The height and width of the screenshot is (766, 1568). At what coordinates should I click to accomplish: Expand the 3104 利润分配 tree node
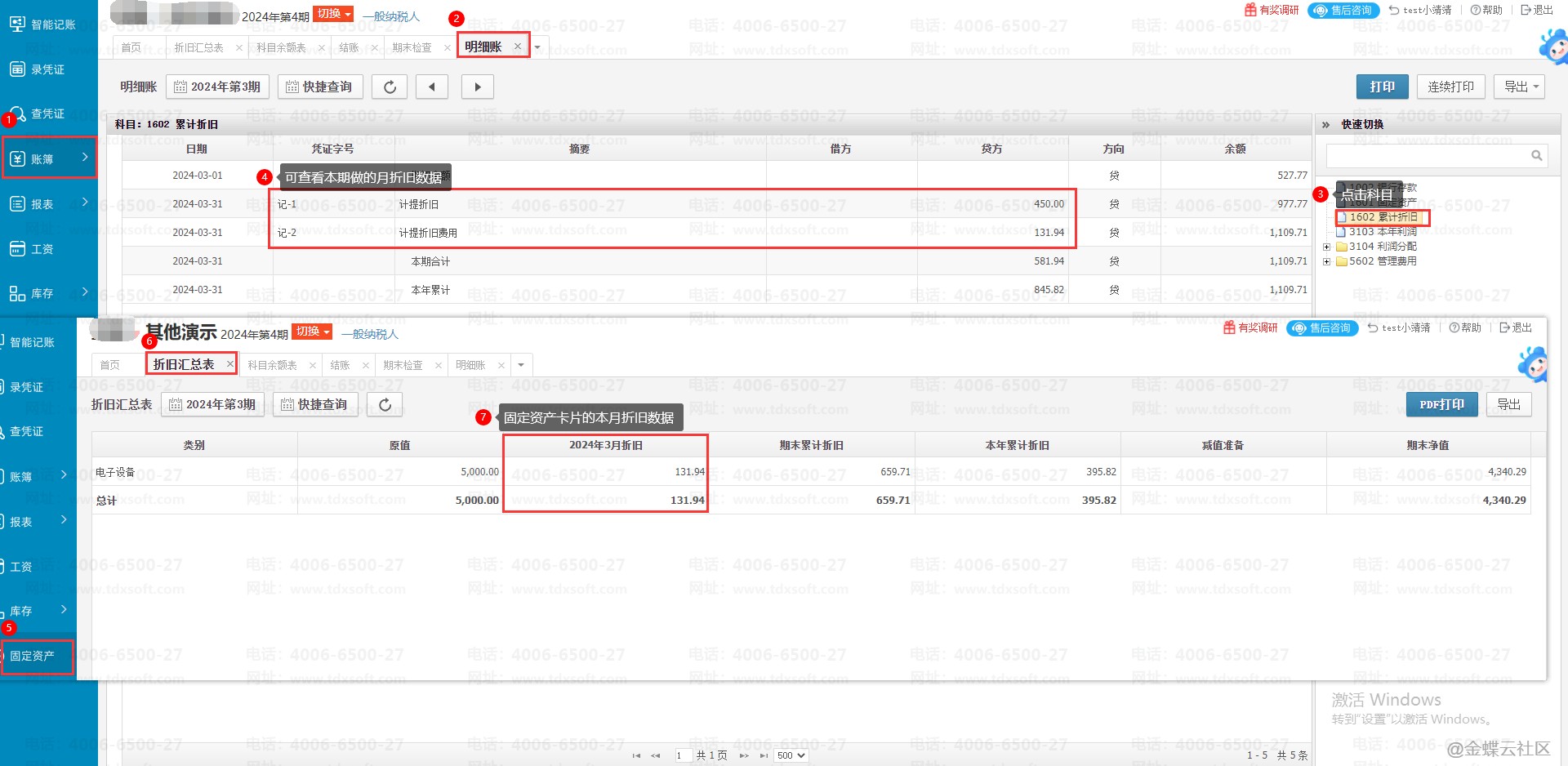(1327, 247)
